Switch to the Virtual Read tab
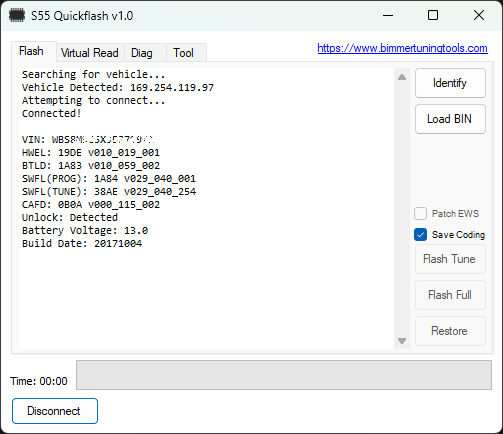This screenshot has height=434, width=503. [x=90, y=53]
